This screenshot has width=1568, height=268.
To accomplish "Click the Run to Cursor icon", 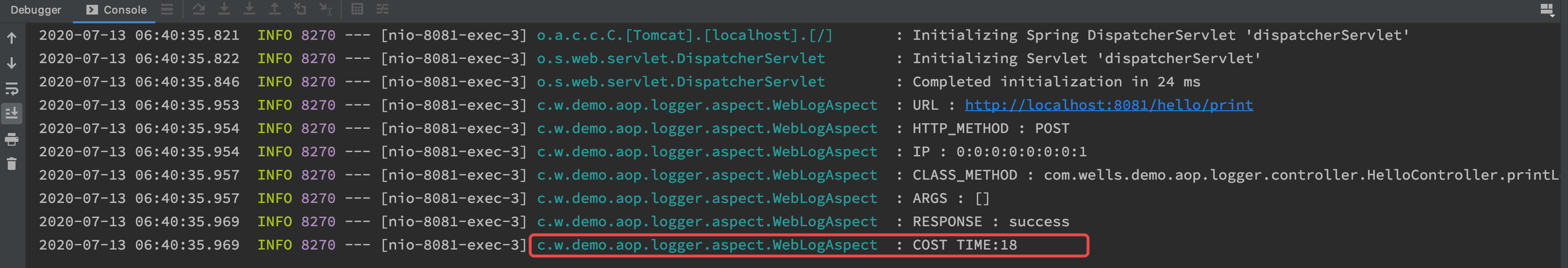I will (x=326, y=9).
